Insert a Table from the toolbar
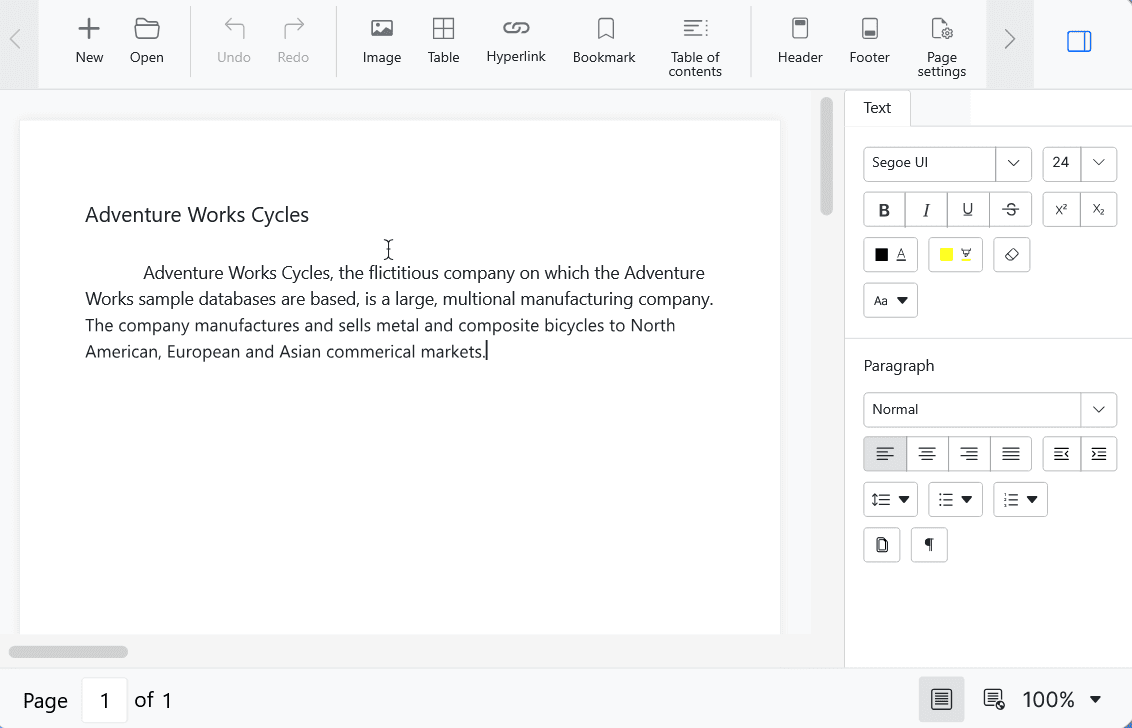 tap(443, 42)
